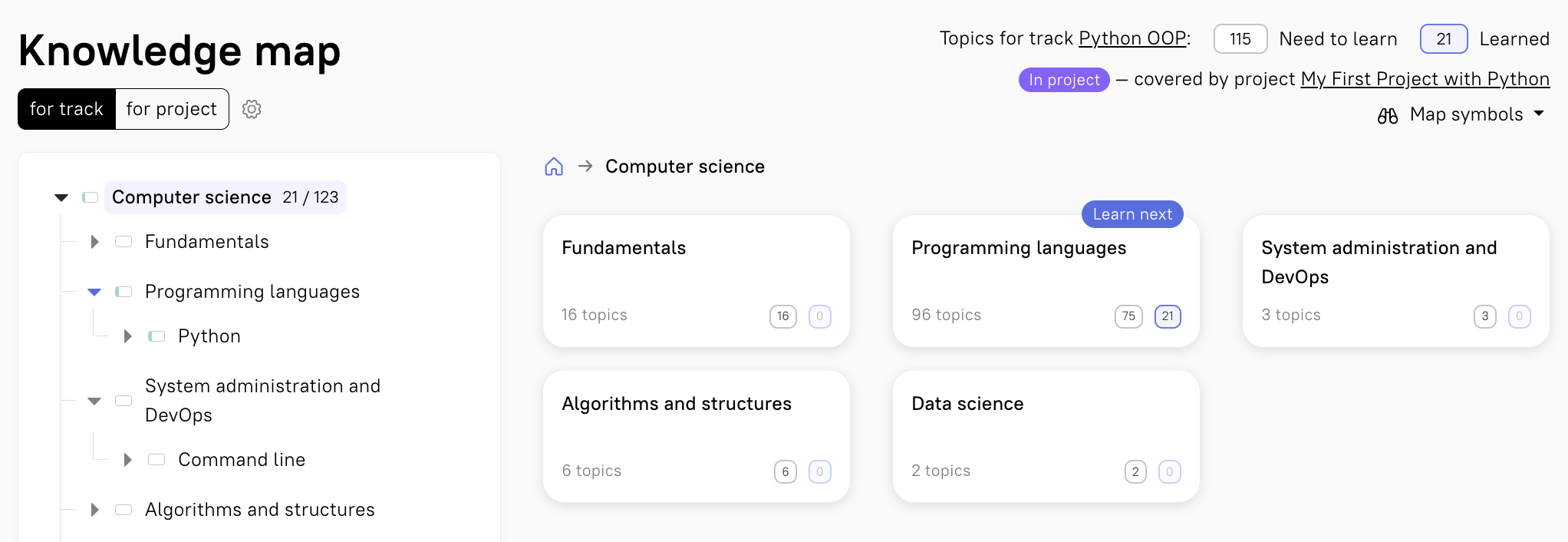Open the Python OOP track link
The height and width of the screenshot is (542, 1568).
[1132, 38]
